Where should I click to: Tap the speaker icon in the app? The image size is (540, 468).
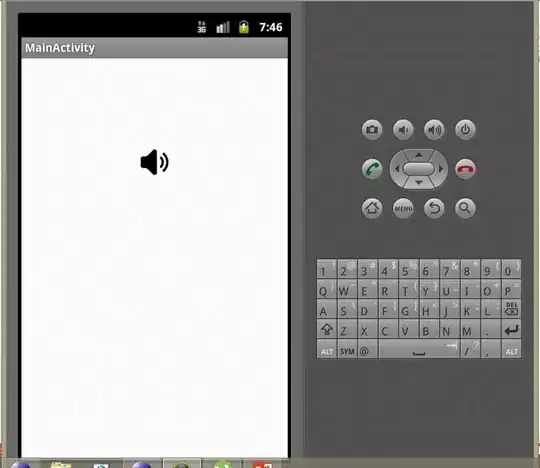tap(155, 162)
